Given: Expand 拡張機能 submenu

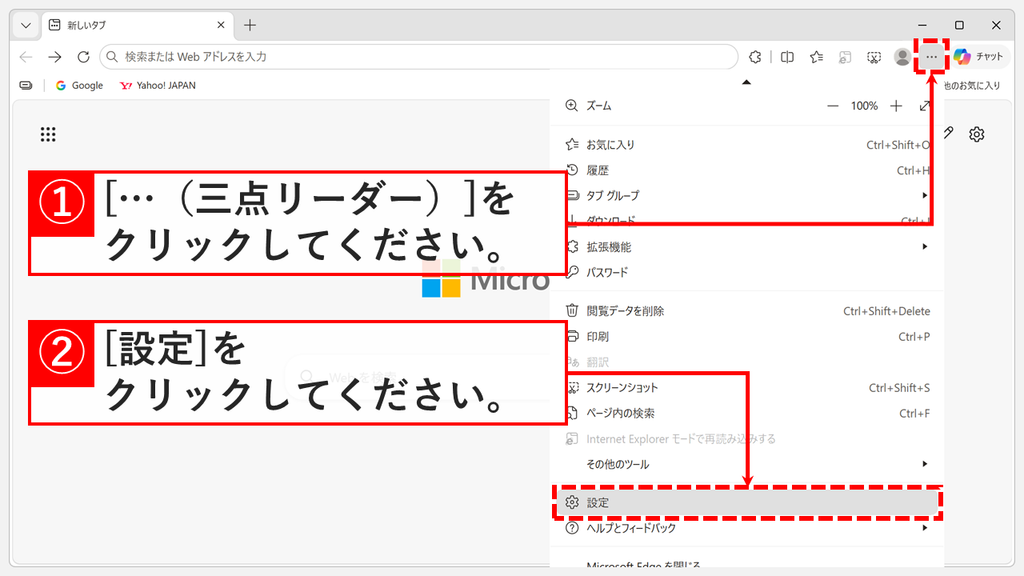Looking at the screenshot, I should point(747,247).
